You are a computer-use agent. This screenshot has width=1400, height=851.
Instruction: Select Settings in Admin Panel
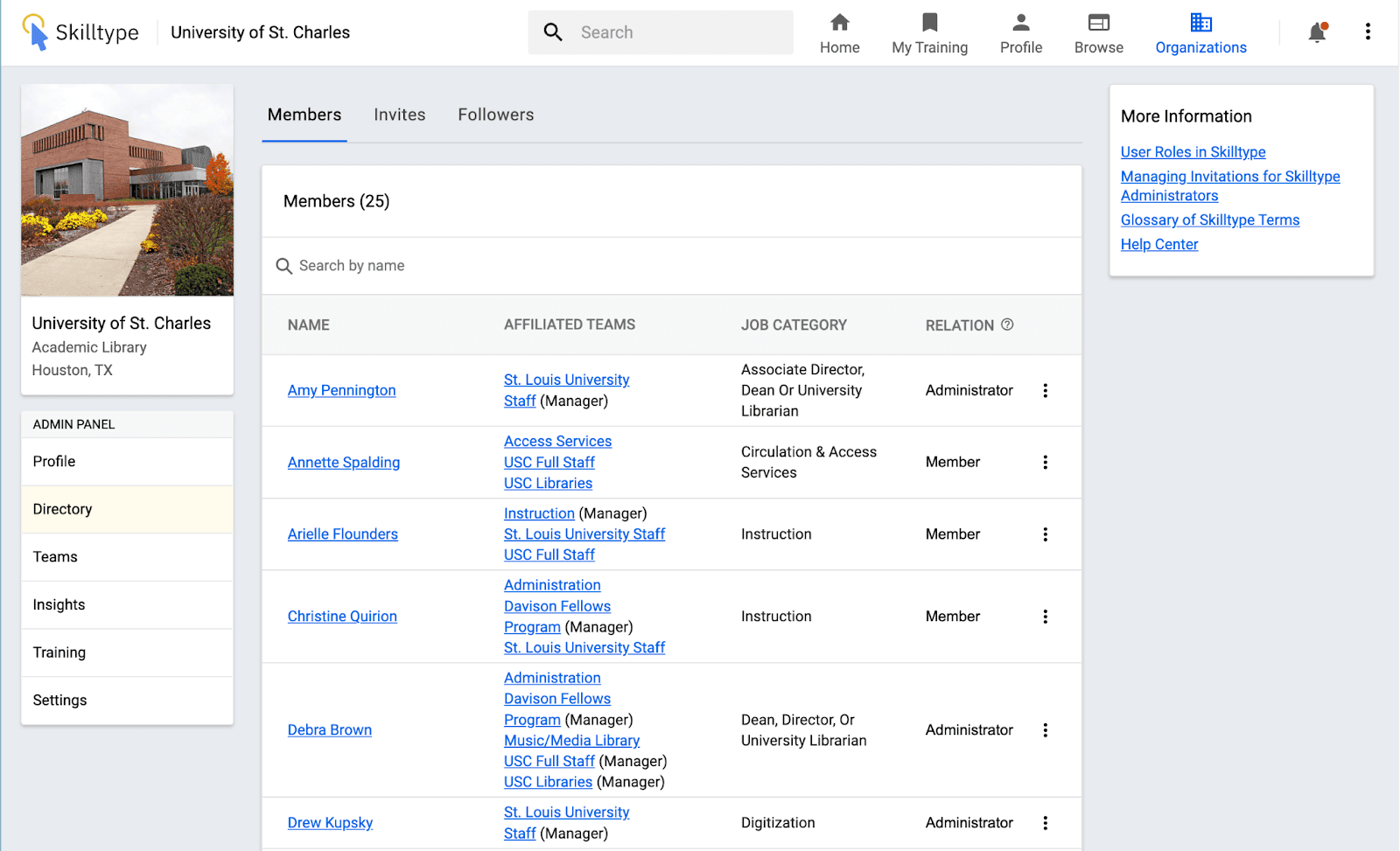pyautogui.click(x=127, y=701)
